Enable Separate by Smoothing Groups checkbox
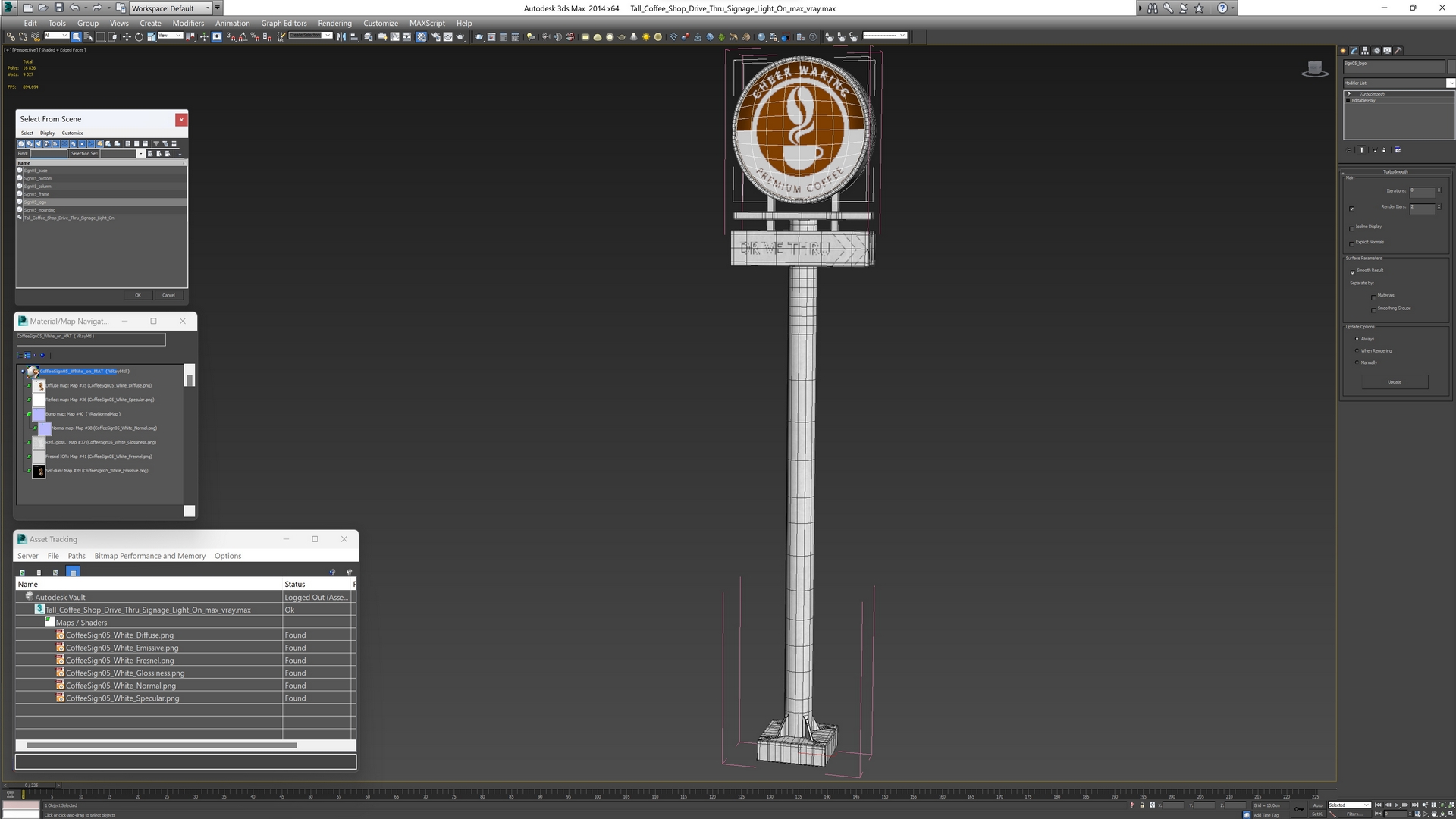This screenshot has height=819, width=1456. (1373, 309)
